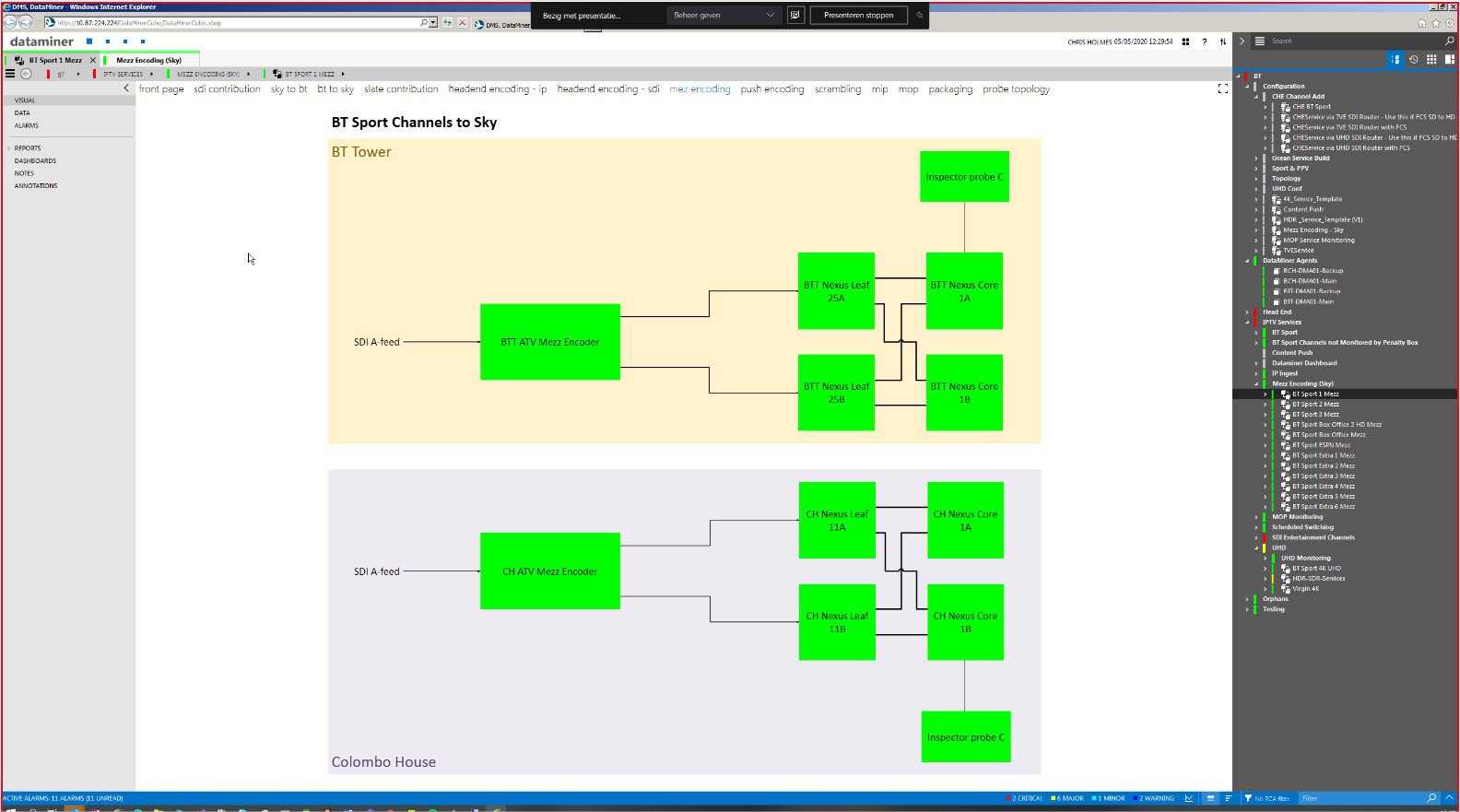Viewport: 1460px width, 812px height.
Task: Collapse the Configuration tree node
Action: 1247,87
